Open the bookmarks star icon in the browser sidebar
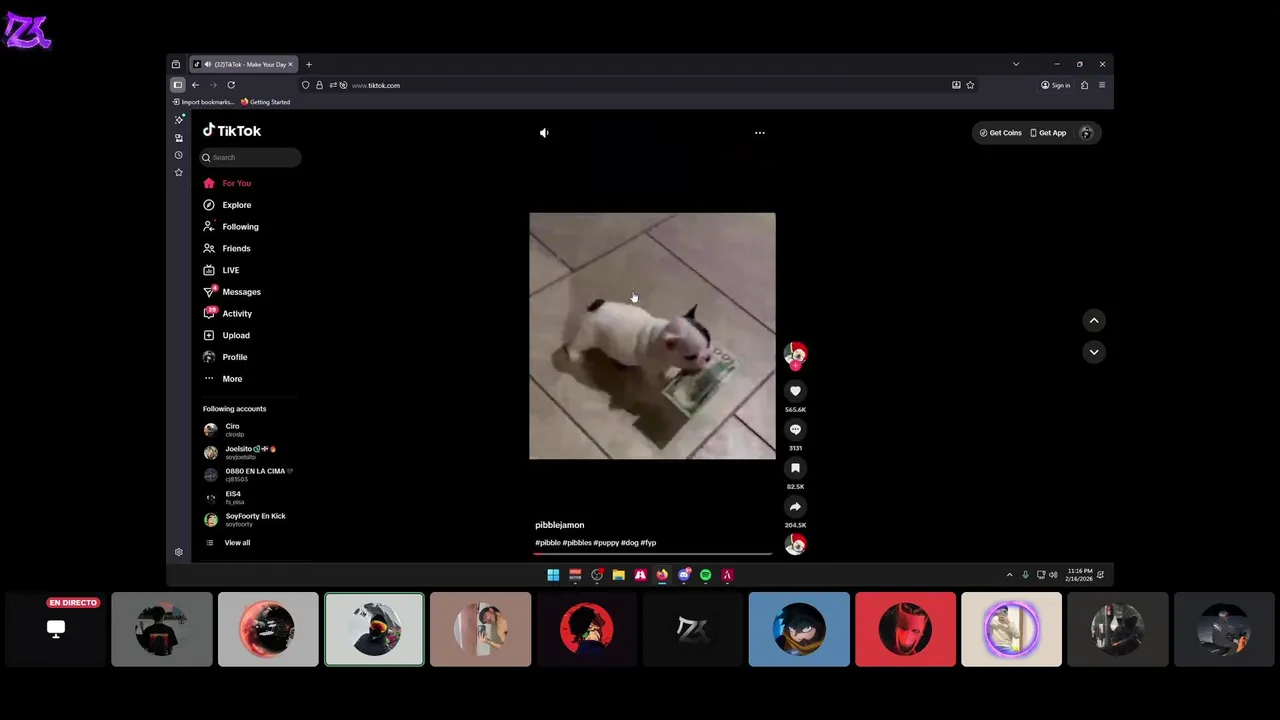The width and height of the screenshot is (1280, 720). click(x=179, y=173)
